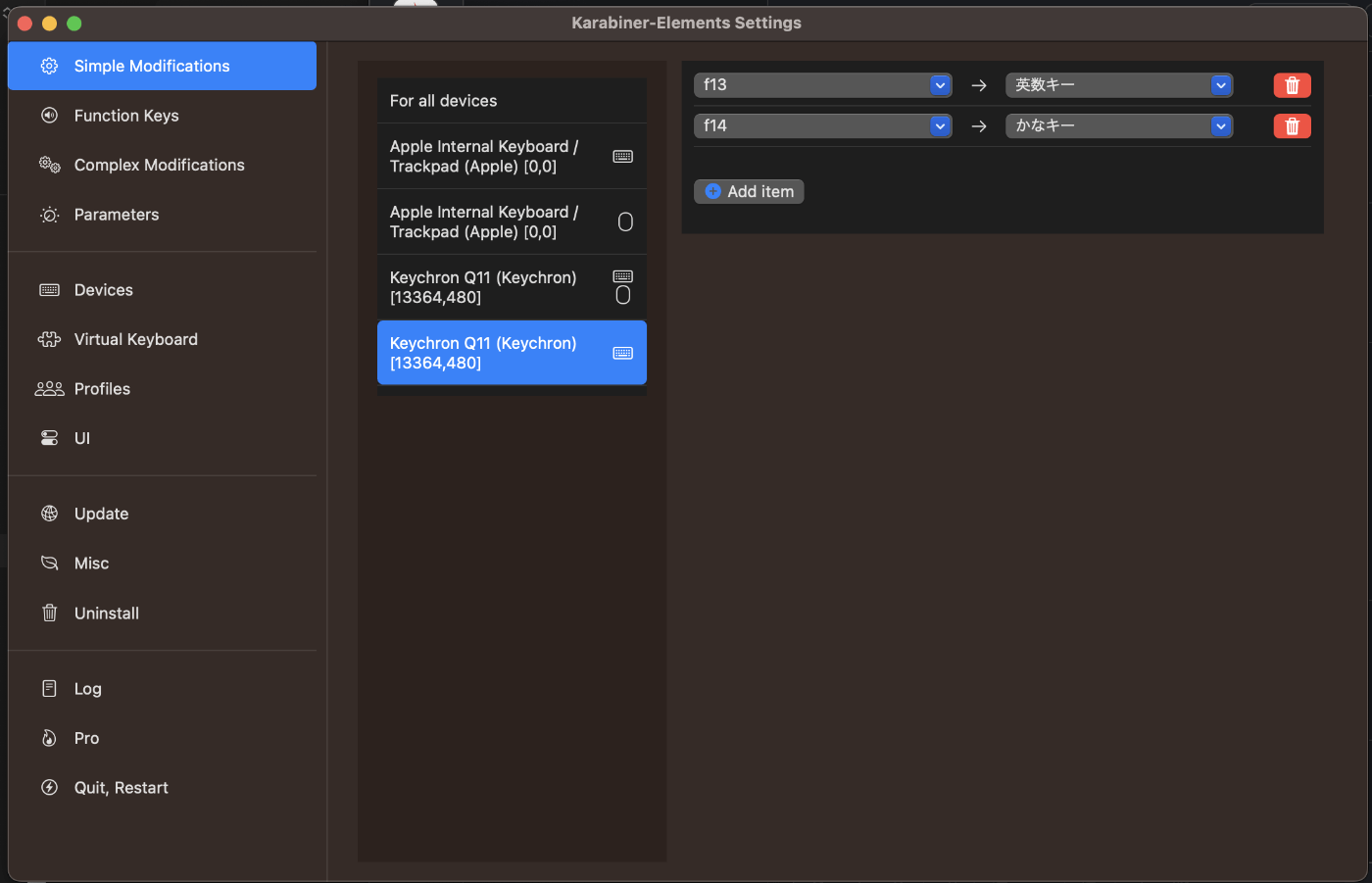Select For all devices
The width and height of the screenshot is (1372, 883).
(512, 101)
